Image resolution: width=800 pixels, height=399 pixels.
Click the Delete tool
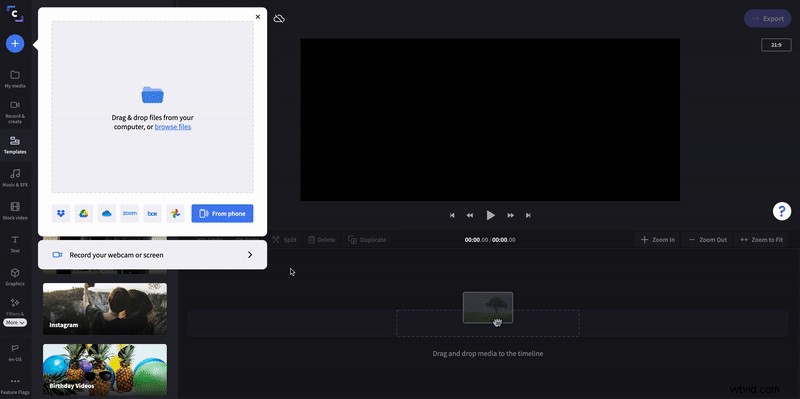(x=322, y=239)
